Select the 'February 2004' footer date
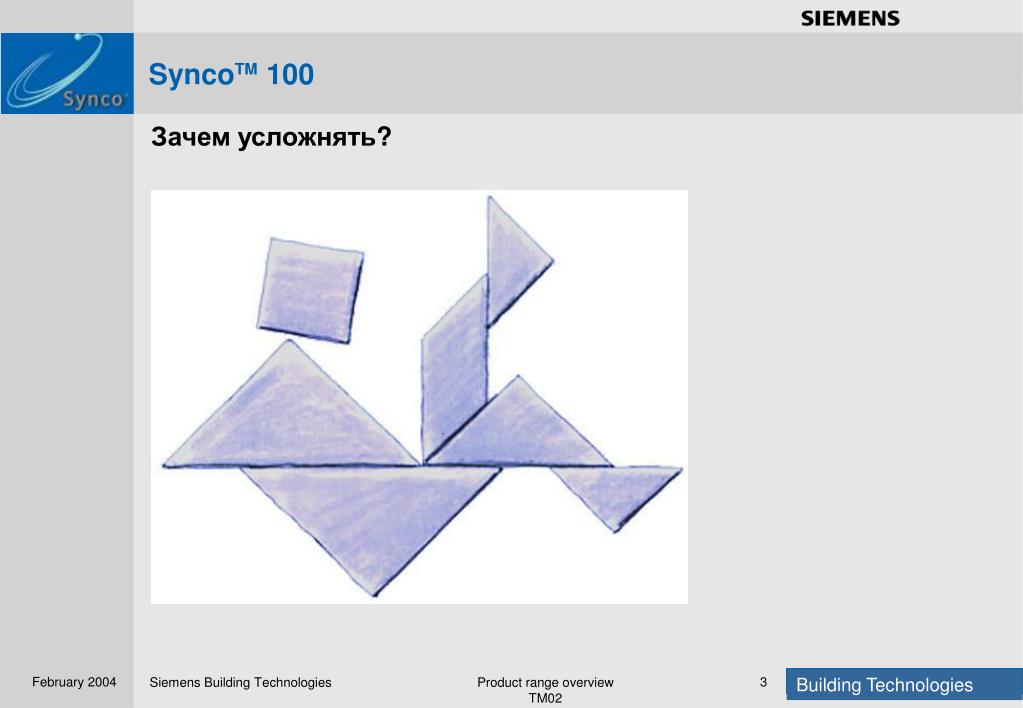The image size is (1023, 708). (74, 683)
